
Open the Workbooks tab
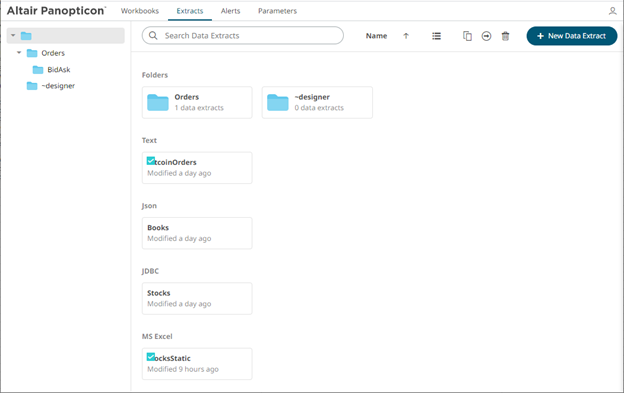coord(140,11)
